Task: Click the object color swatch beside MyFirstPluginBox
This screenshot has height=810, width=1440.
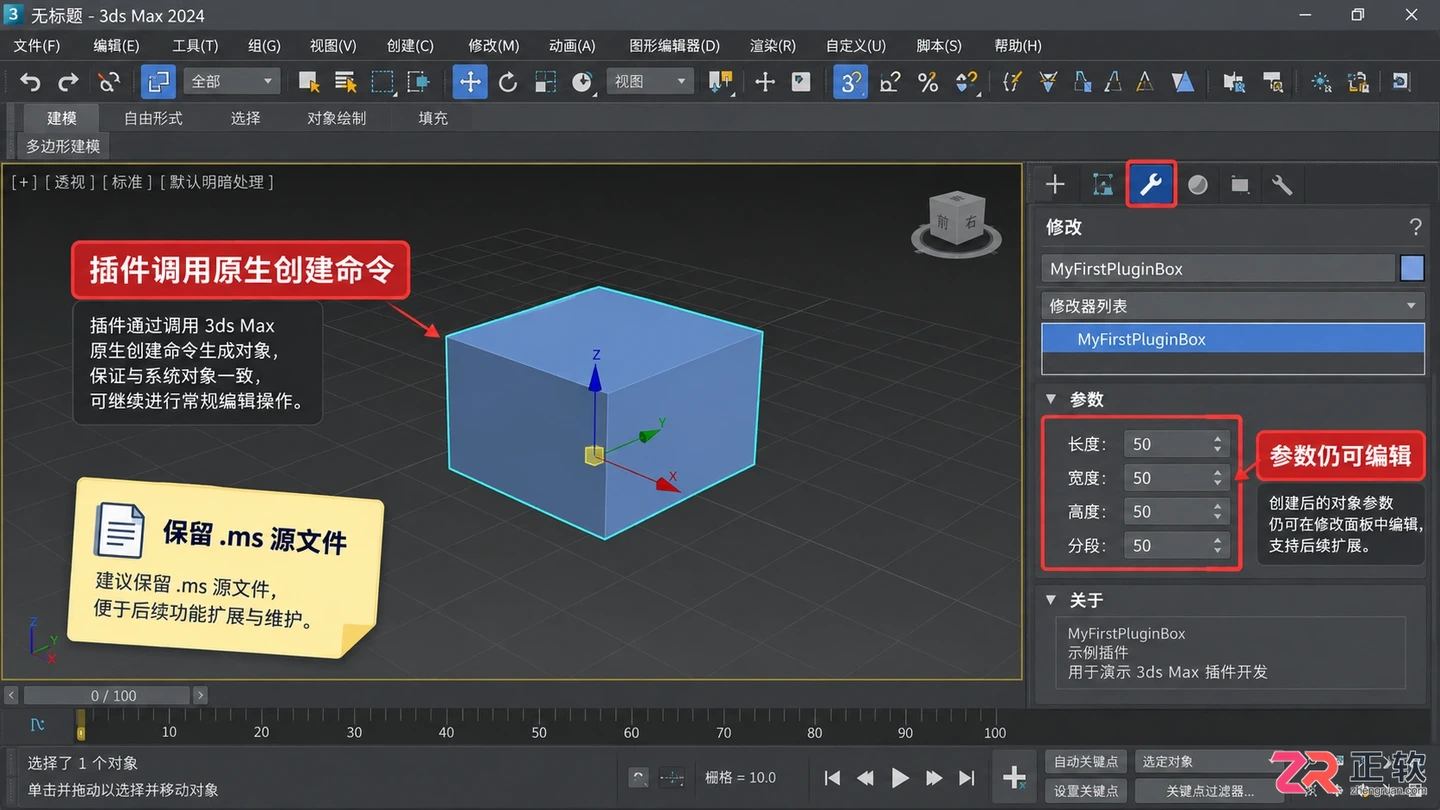Action: click(1412, 268)
